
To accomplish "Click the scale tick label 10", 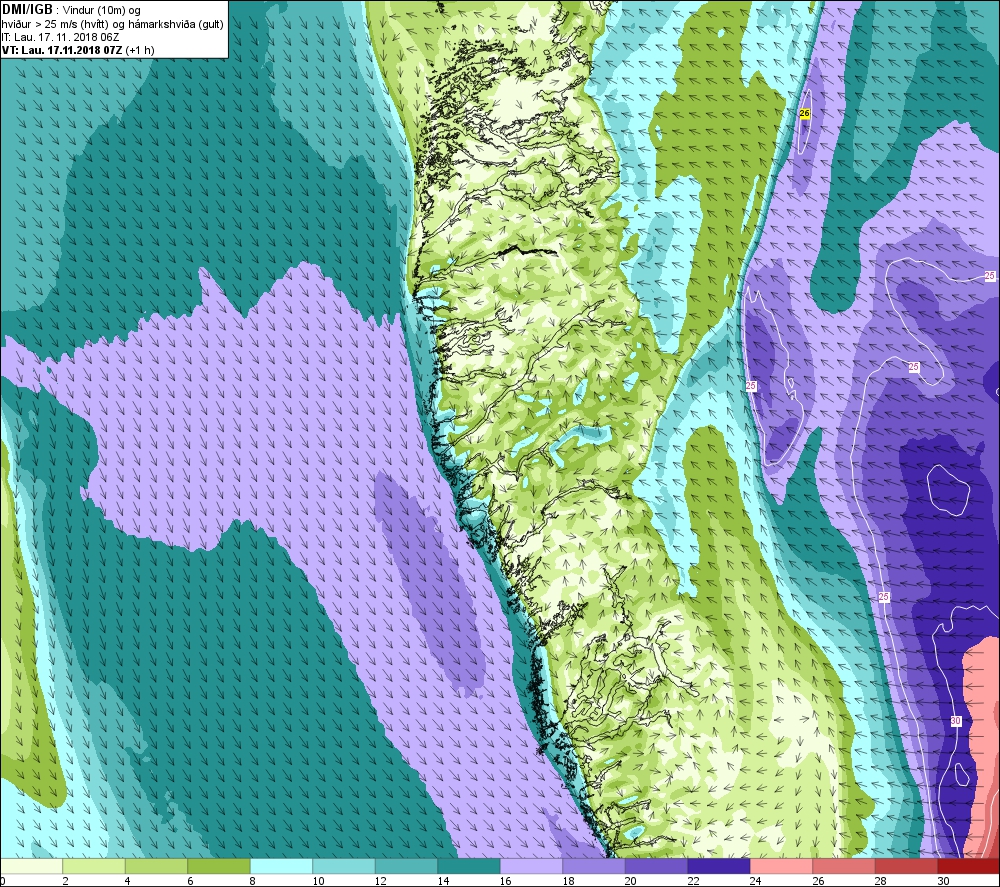I will click(x=318, y=881).
